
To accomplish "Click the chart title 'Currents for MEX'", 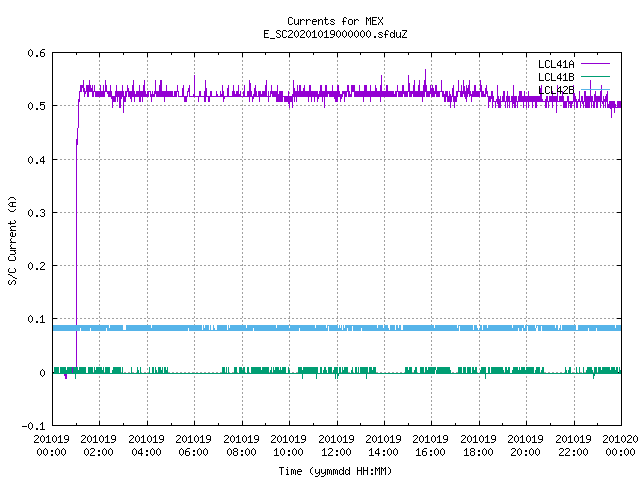I will [335, 21].
